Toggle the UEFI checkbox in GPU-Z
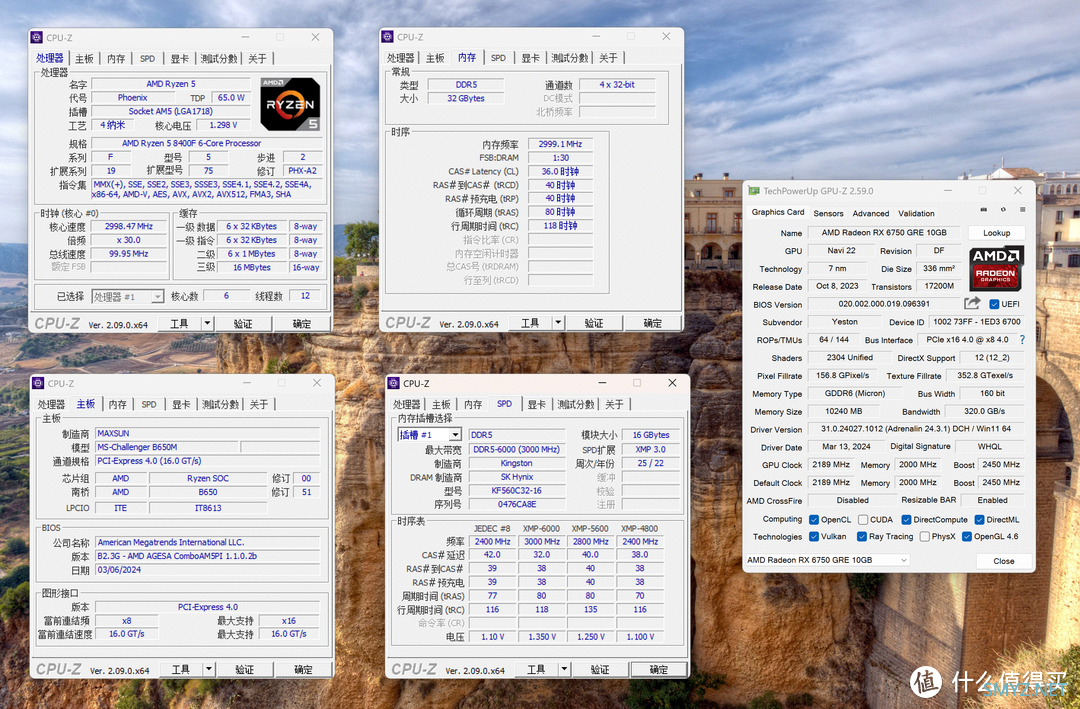1080x709 pixels. point(994,304)
